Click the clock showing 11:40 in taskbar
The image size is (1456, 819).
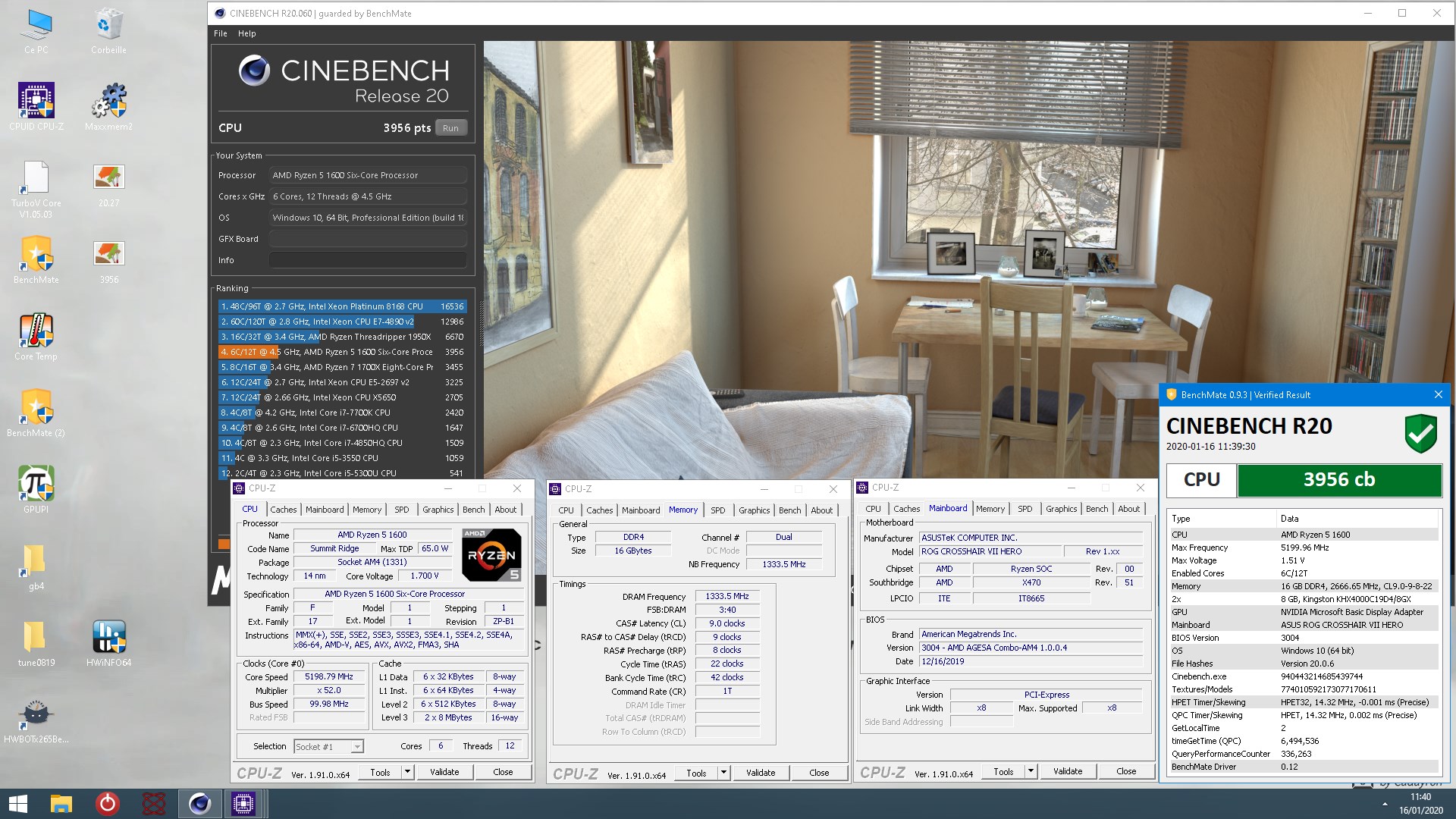coord(1420,797)
